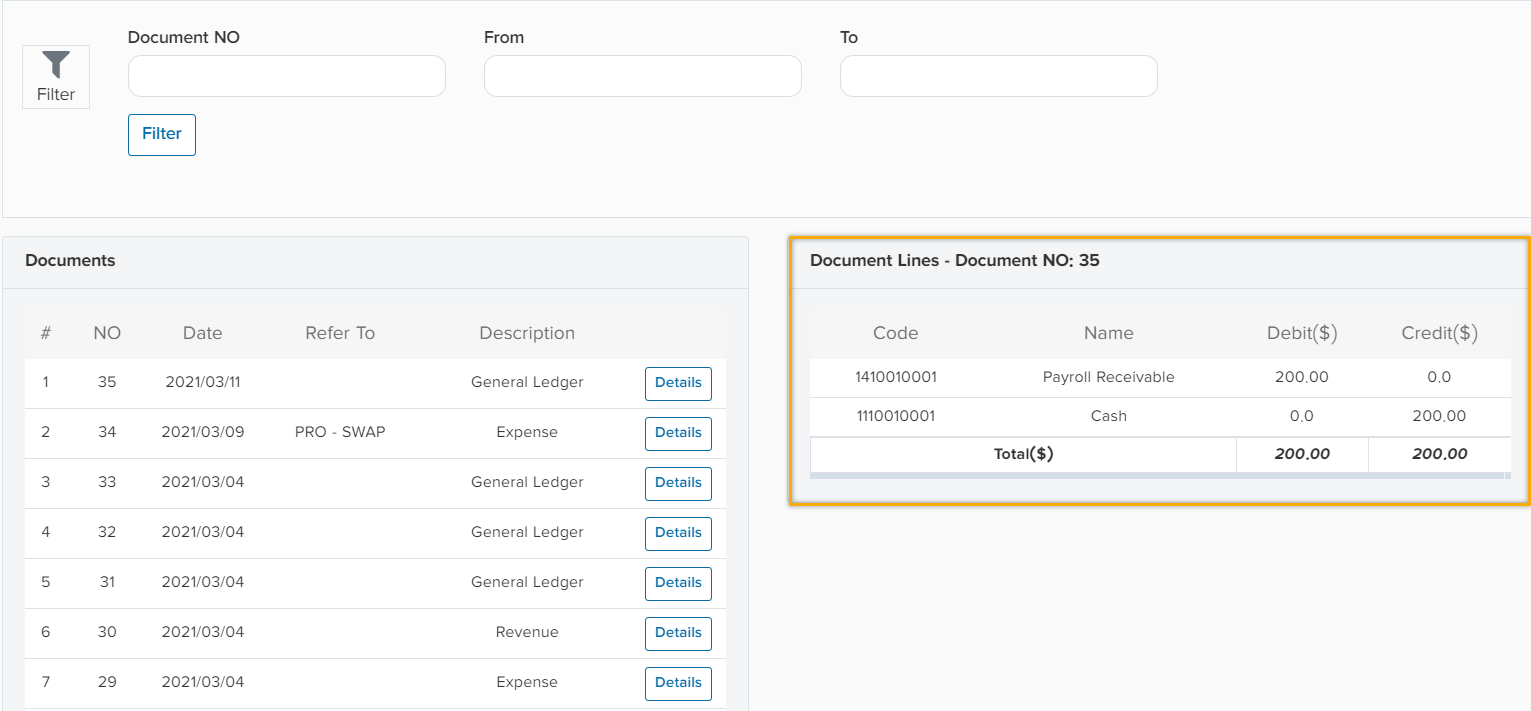Viewport: 1531px width, 711px height.
Task: Click the Date column header
Action: pos(202,333)
